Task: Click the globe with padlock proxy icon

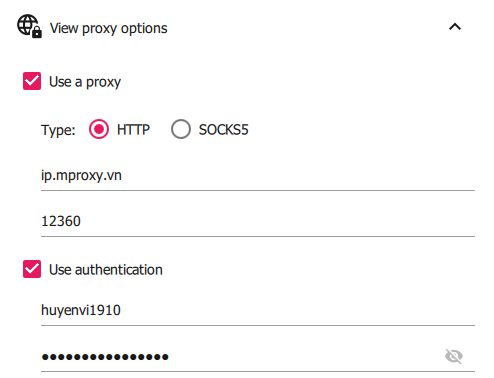Action: click(x=29, y=26)
